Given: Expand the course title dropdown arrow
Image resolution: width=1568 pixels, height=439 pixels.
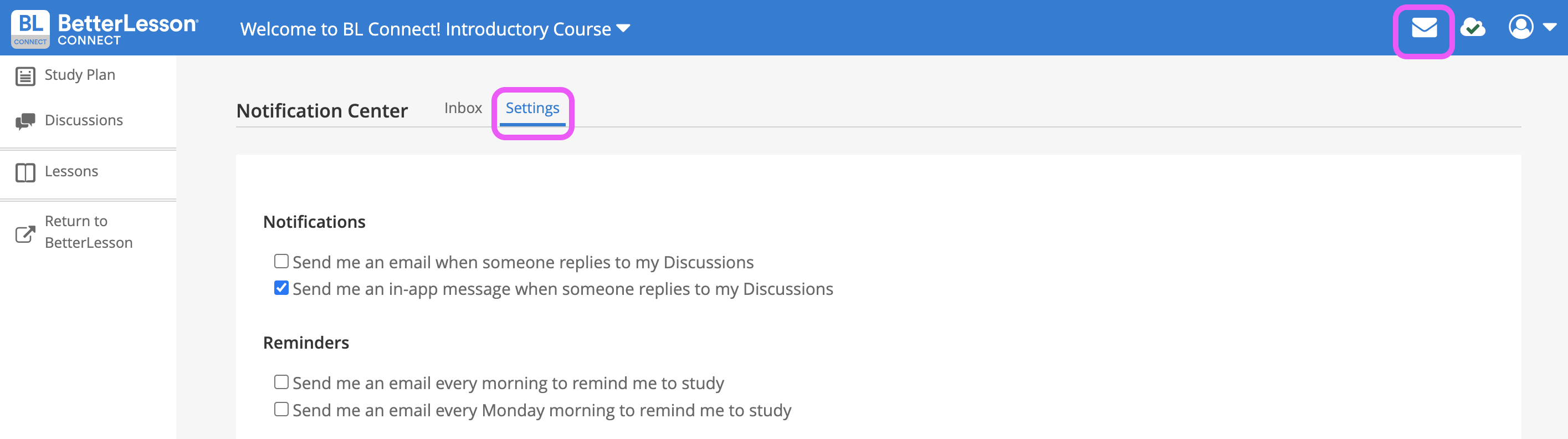Looking at the screenshot, I should click(623, 29).
